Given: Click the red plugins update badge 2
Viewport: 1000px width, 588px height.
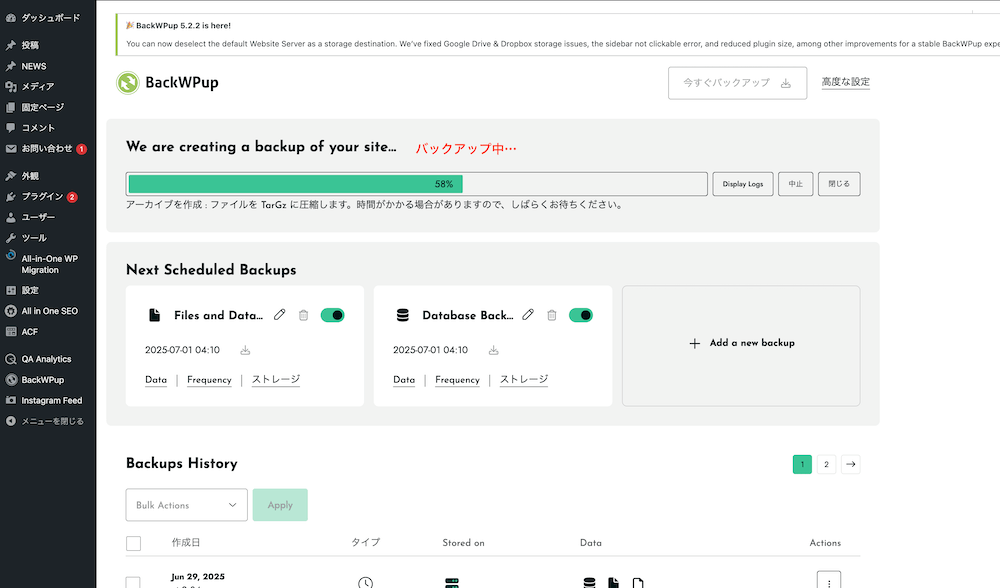Looking at the screenshot, I should coord(72,197).
